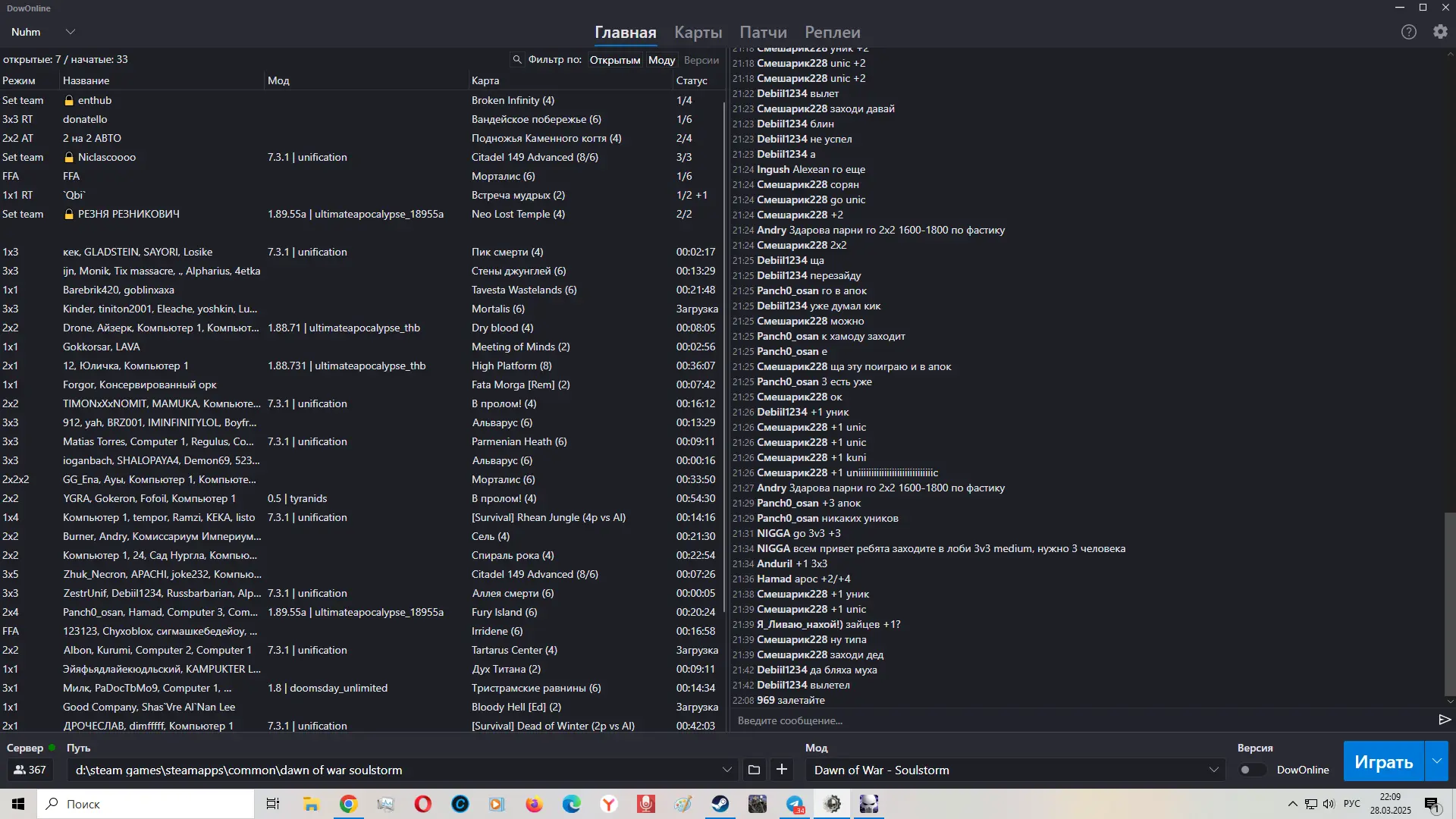Click the lock icon on Niclascoooo lobby
Screen dimensions: 1456x819
tap(69, 157)
